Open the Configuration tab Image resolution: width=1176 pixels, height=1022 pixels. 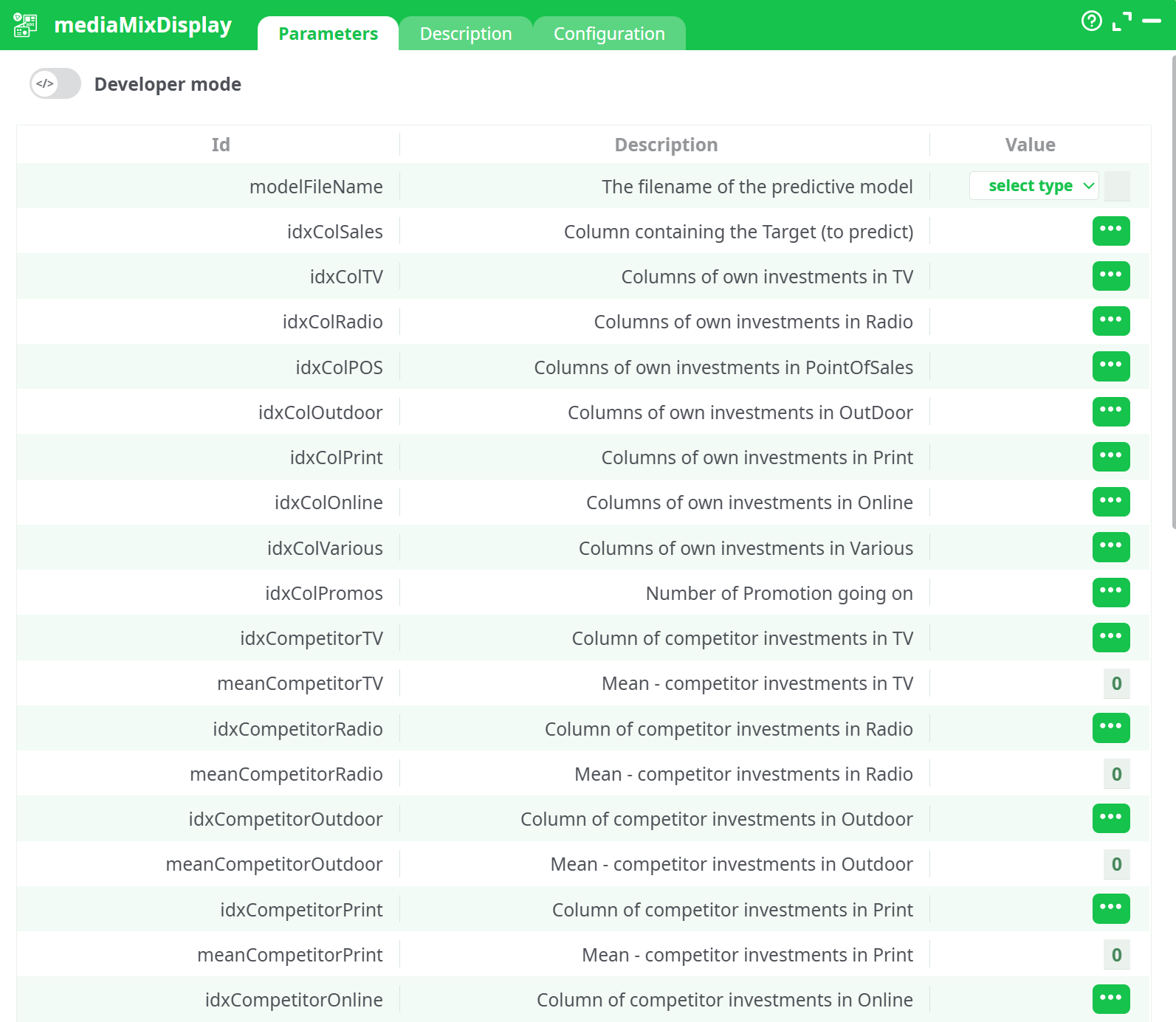point(608,34)
